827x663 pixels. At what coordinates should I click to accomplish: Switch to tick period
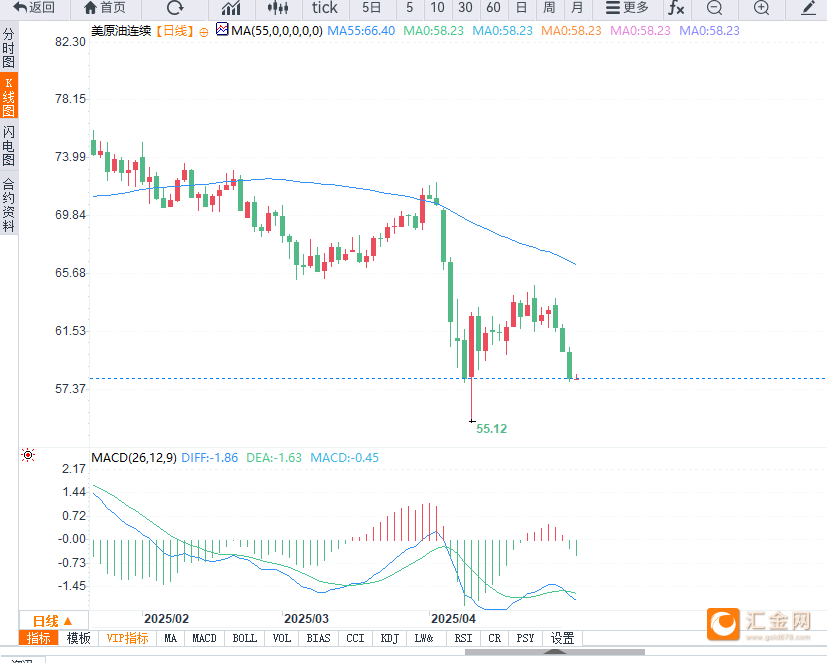(324, 8)
